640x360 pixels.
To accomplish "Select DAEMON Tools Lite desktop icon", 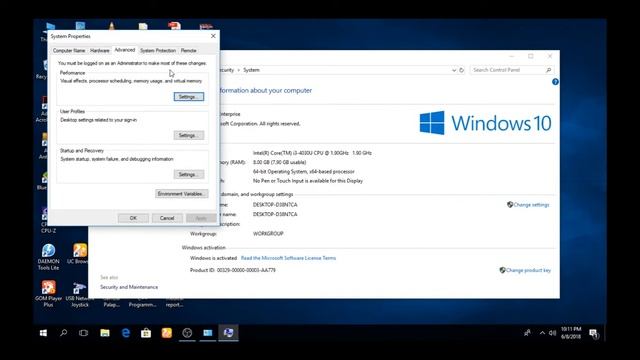I will click(x=49, y=257).
